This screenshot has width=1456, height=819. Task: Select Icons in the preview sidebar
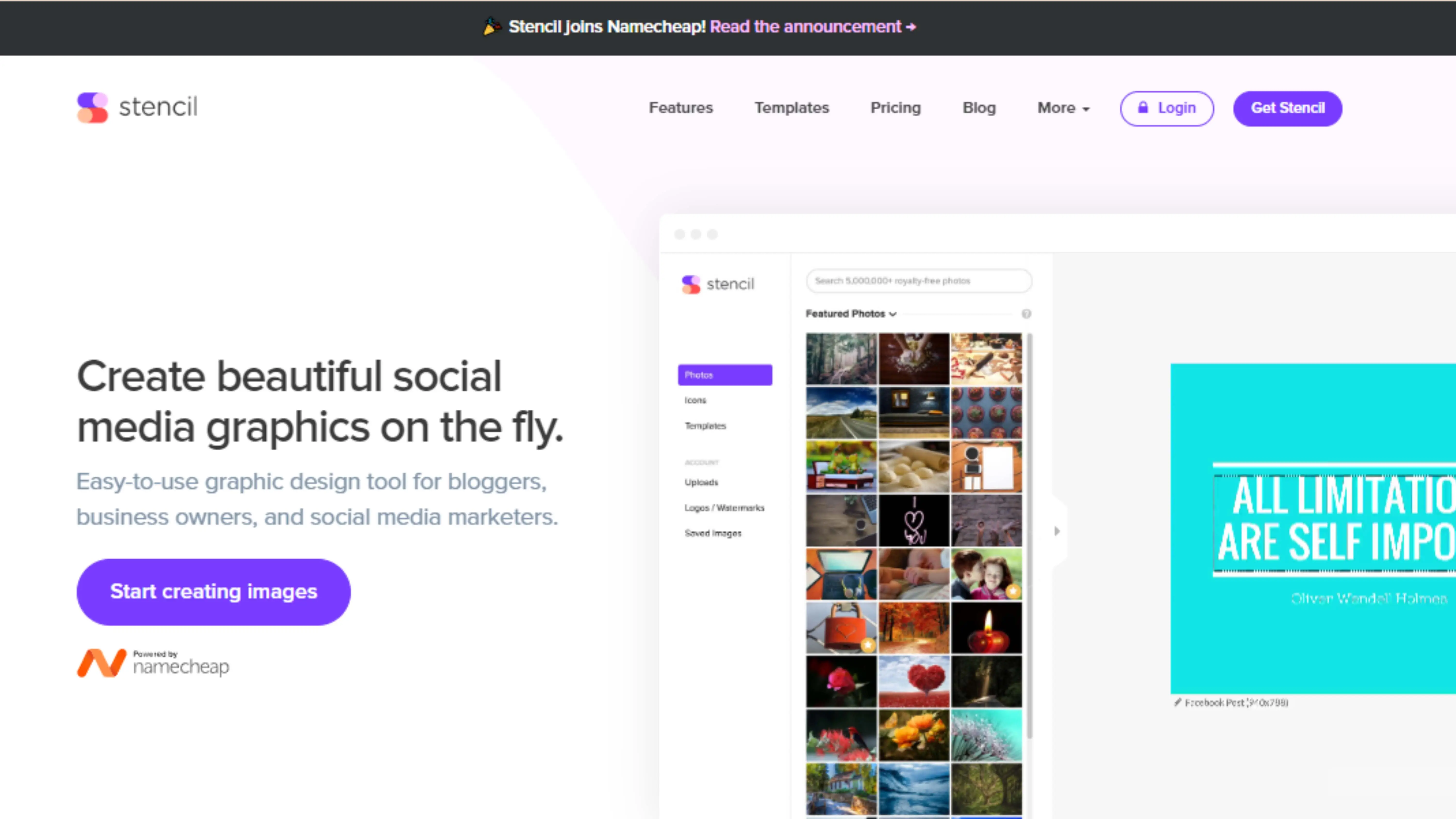click(695, 400)
